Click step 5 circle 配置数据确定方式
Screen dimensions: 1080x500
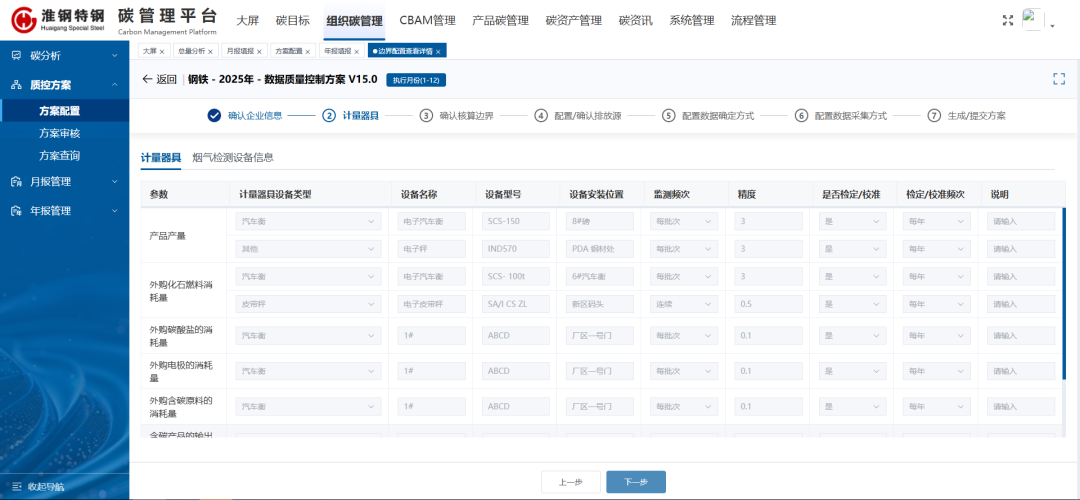[668, 116]
